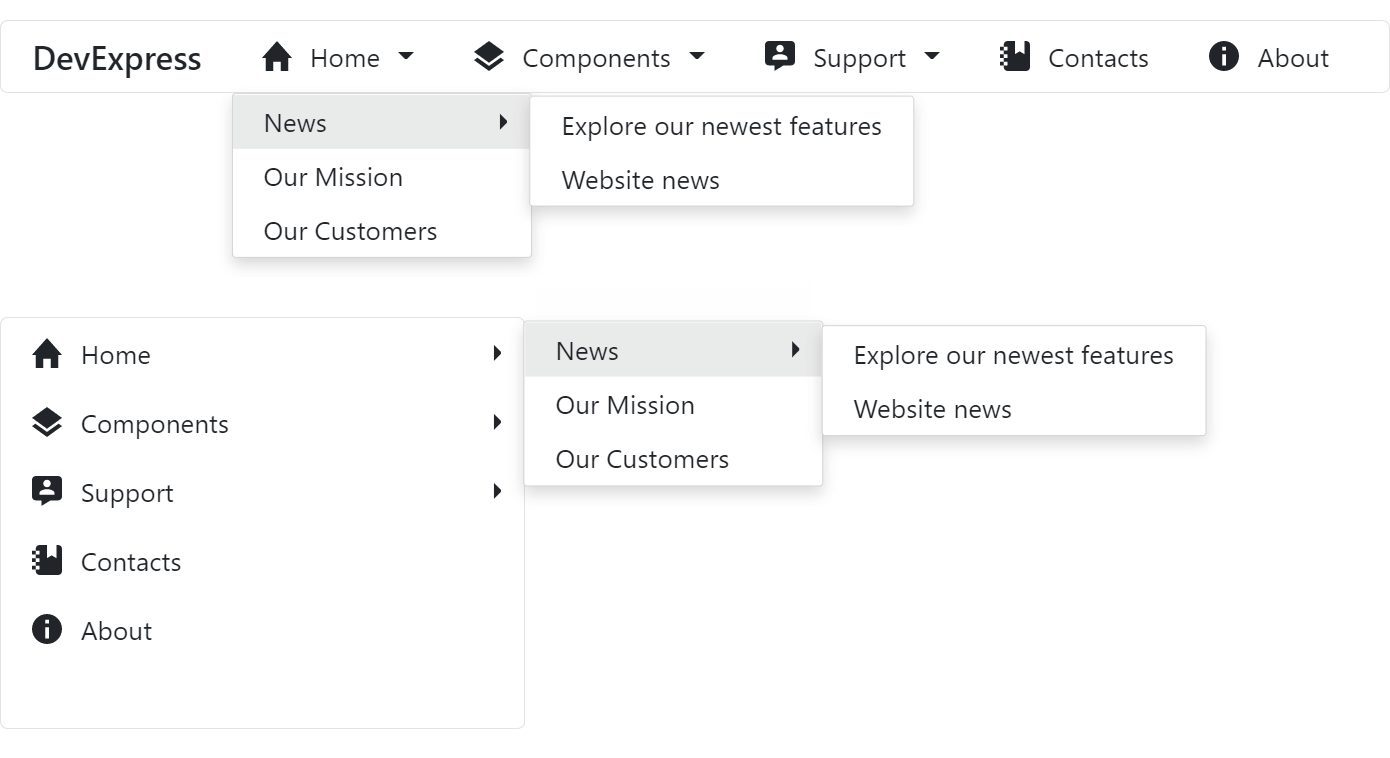Click the Support icon in vertical menu
Screen dimensions: 1390x758
click(x=47, y=491)
